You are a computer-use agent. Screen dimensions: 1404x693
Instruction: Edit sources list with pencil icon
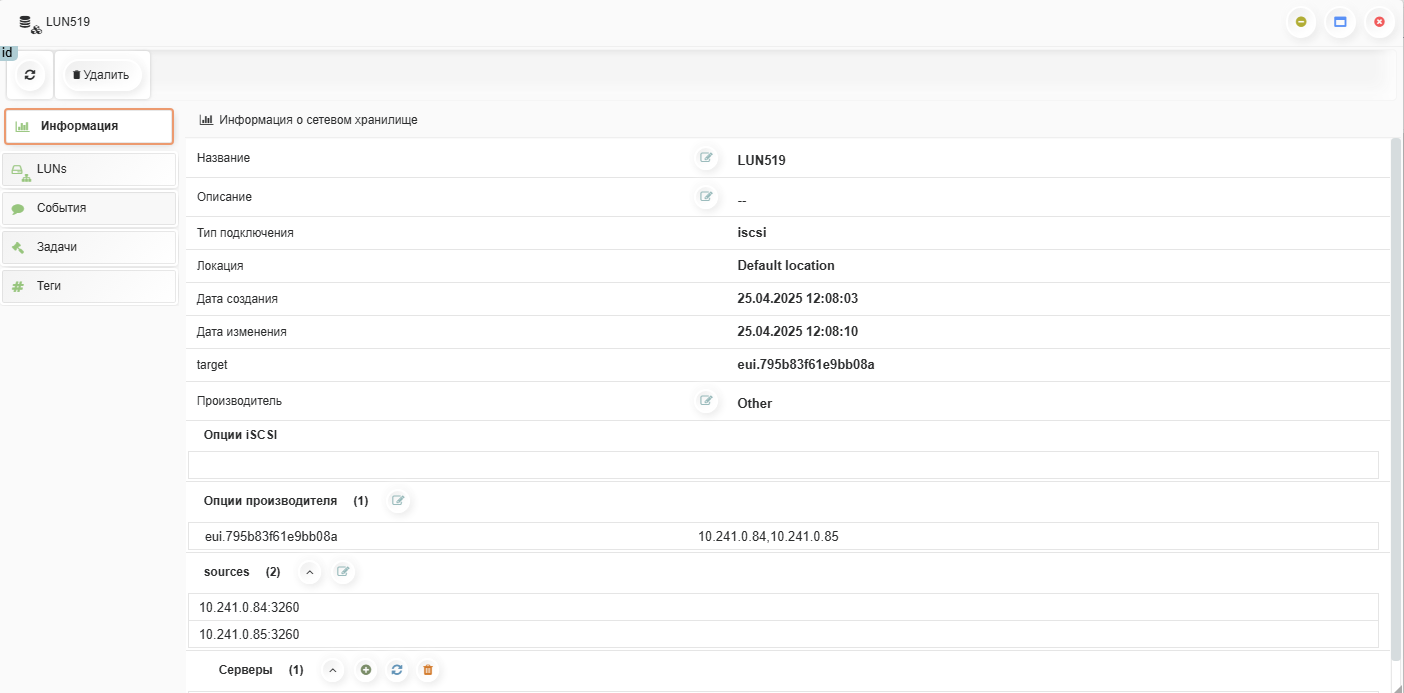344,572
